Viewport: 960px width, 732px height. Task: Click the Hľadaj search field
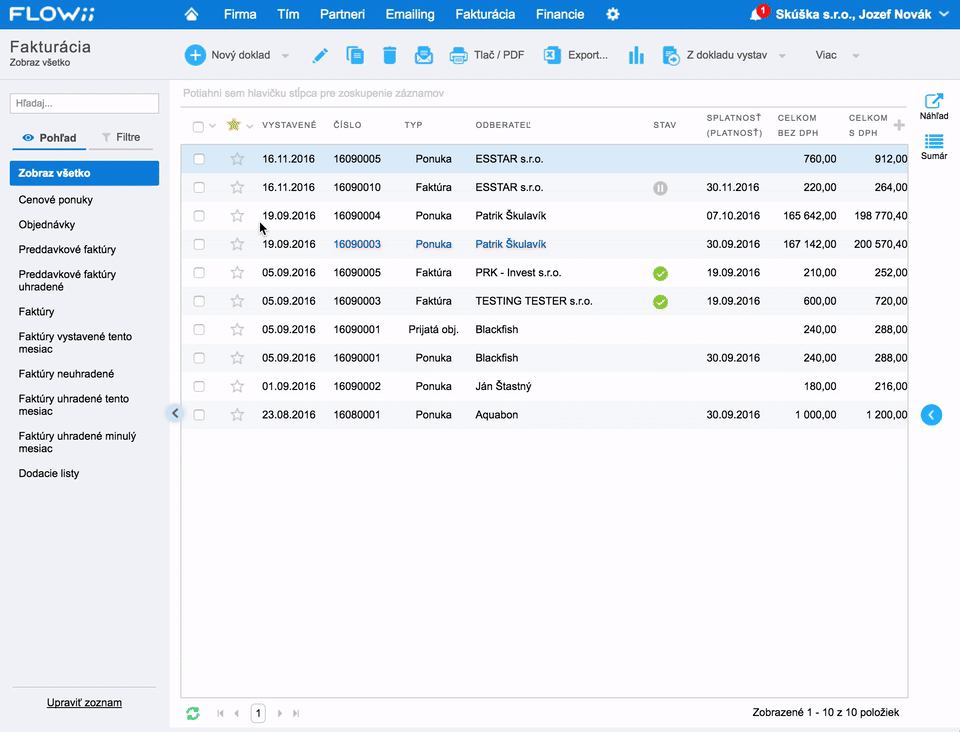tap(84, 103)
